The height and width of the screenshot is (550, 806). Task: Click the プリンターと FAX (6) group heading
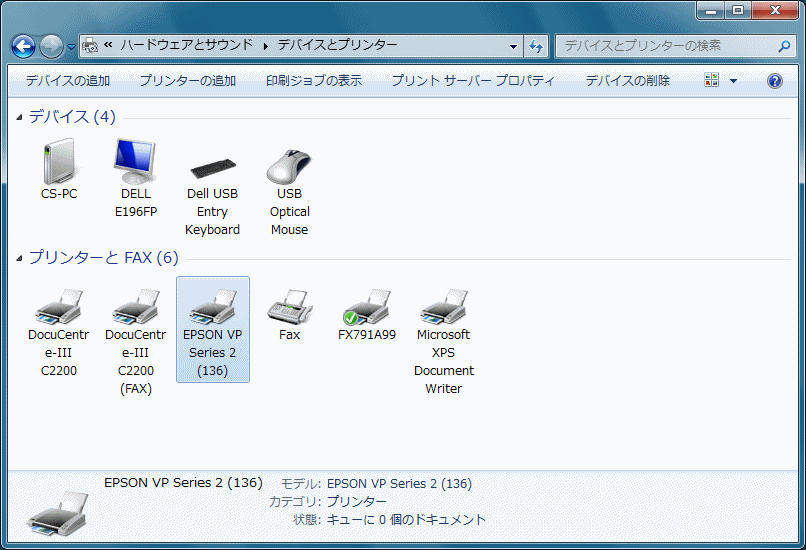click(103, 257)
